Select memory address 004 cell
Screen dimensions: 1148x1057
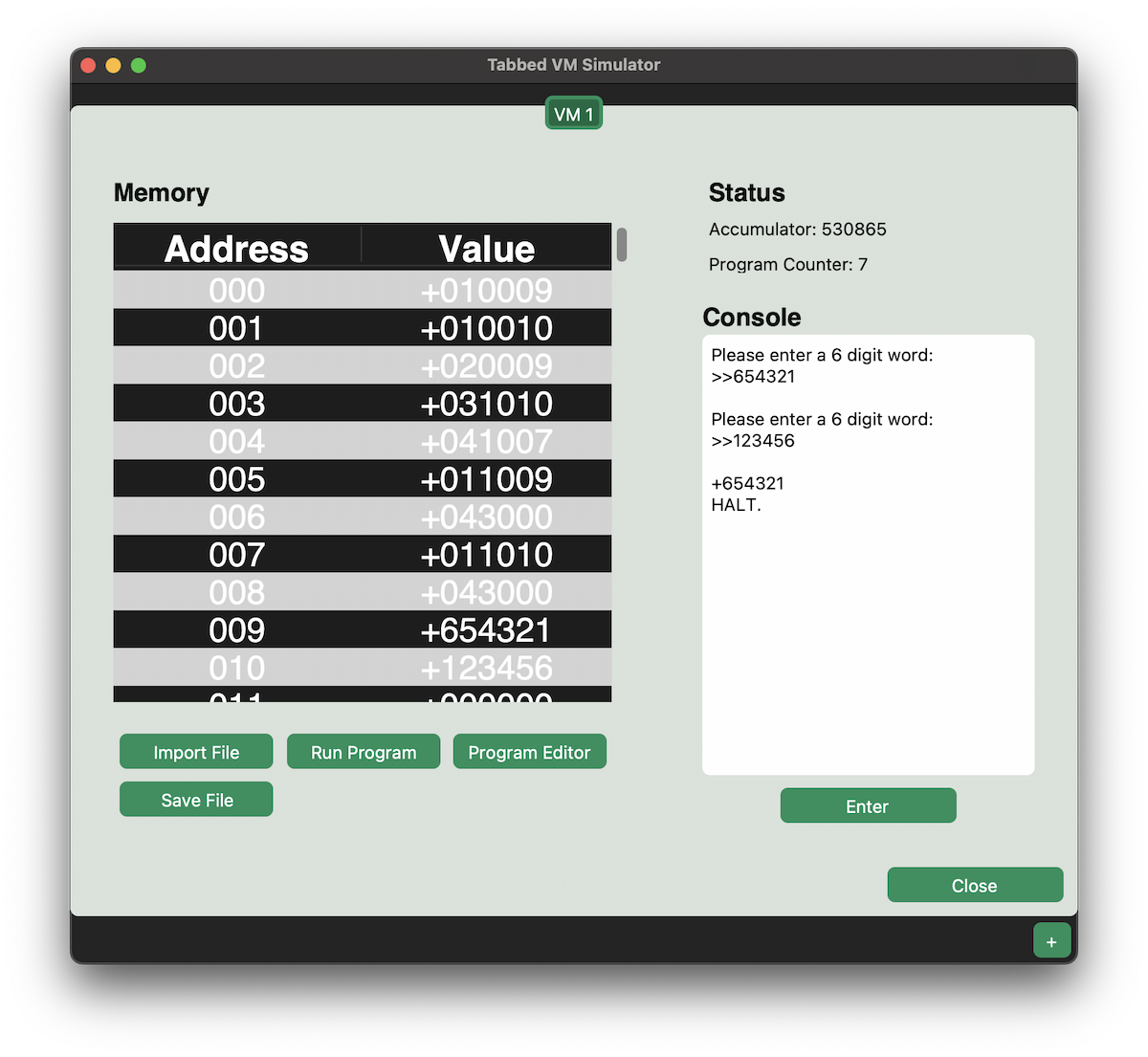[x=237, y=441]
